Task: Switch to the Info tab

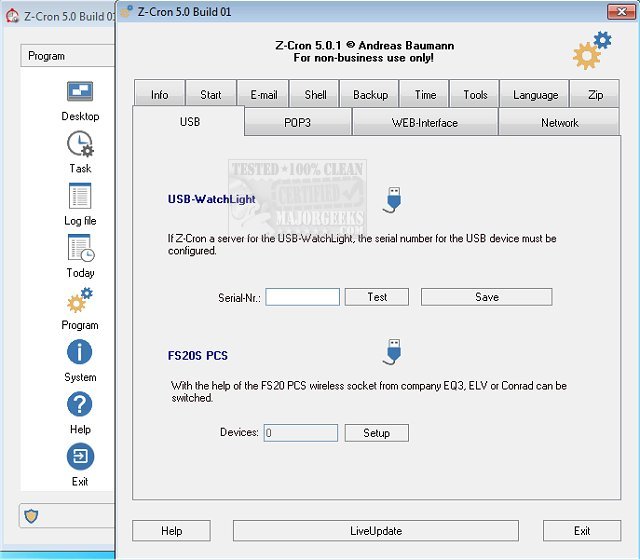Action: tap(159, 95)
